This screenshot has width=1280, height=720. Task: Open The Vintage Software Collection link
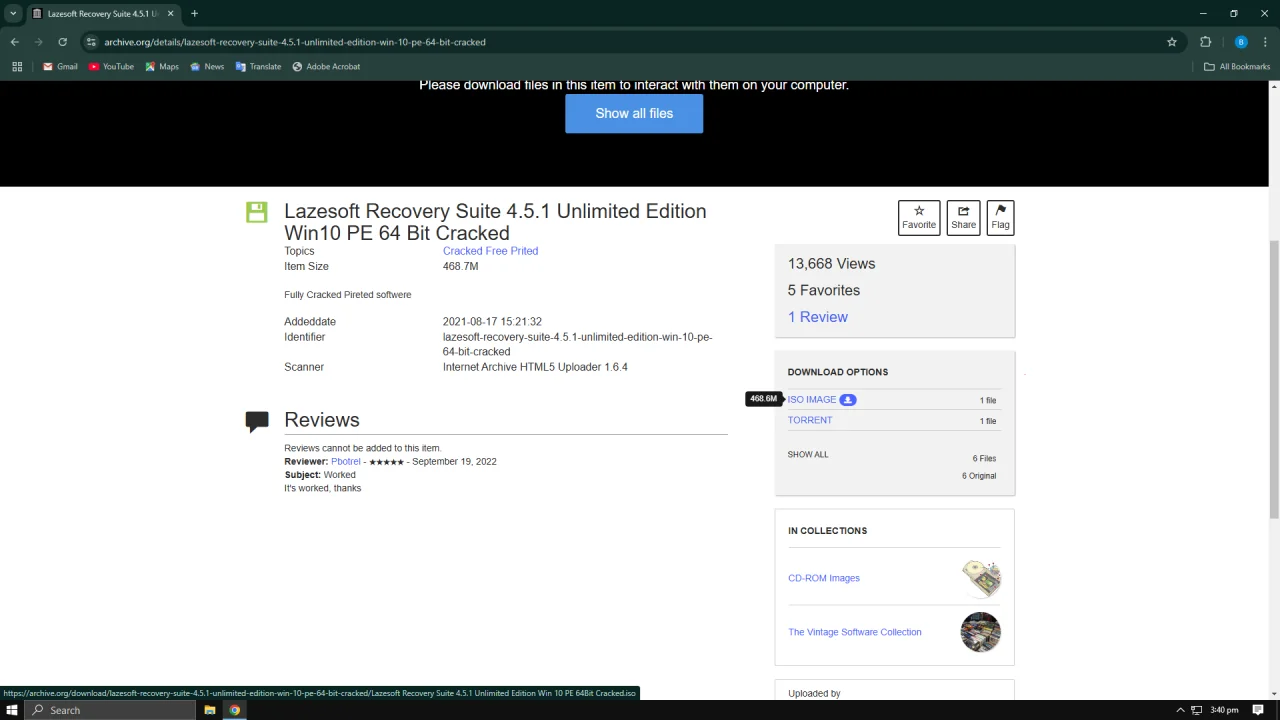[x=855, y=632]
